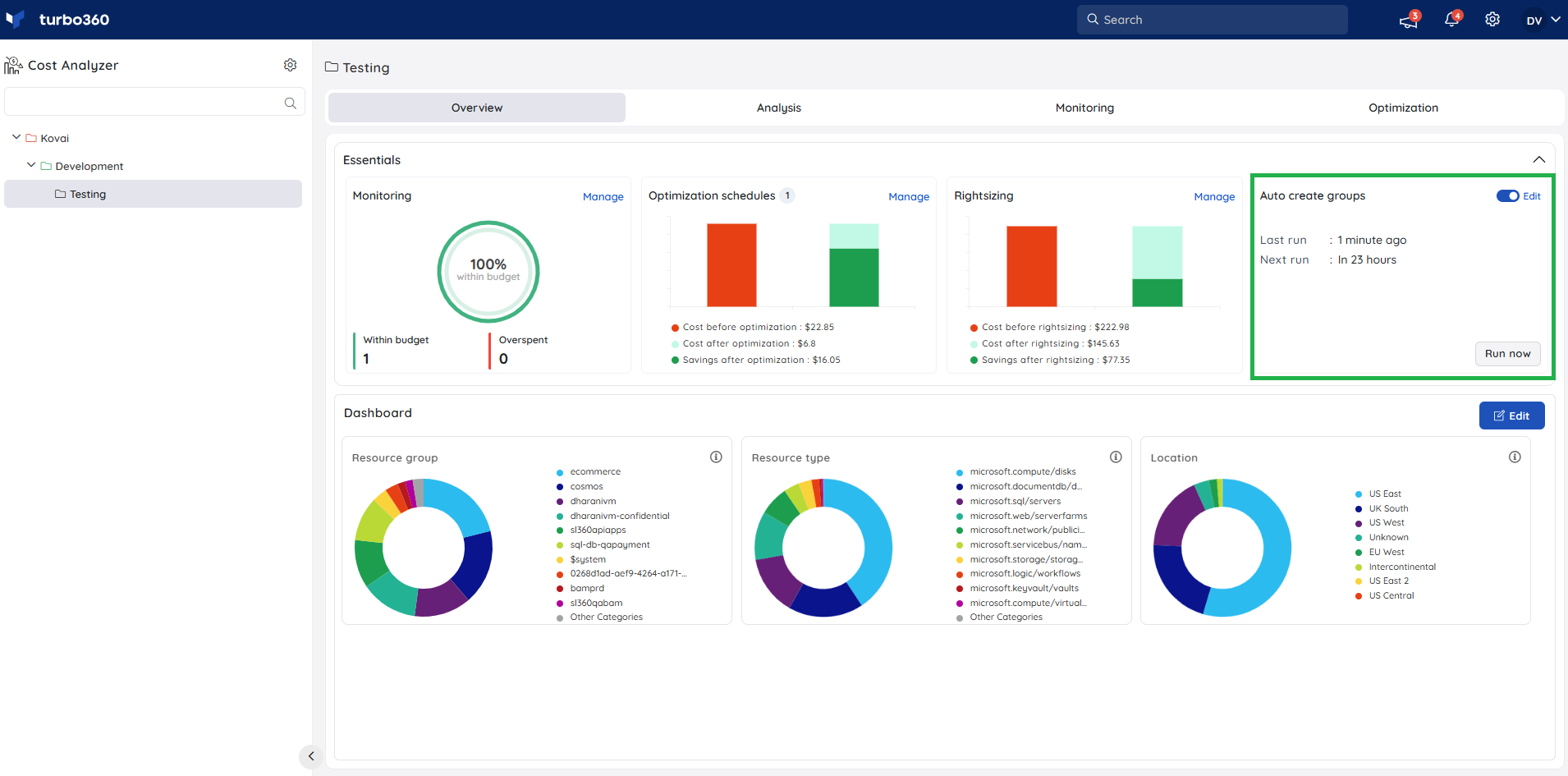Image resolution: width=1568 pixels, height=776 pixels.
Task: Collapse the Essentials section
Action: (x=1539, y=159)
